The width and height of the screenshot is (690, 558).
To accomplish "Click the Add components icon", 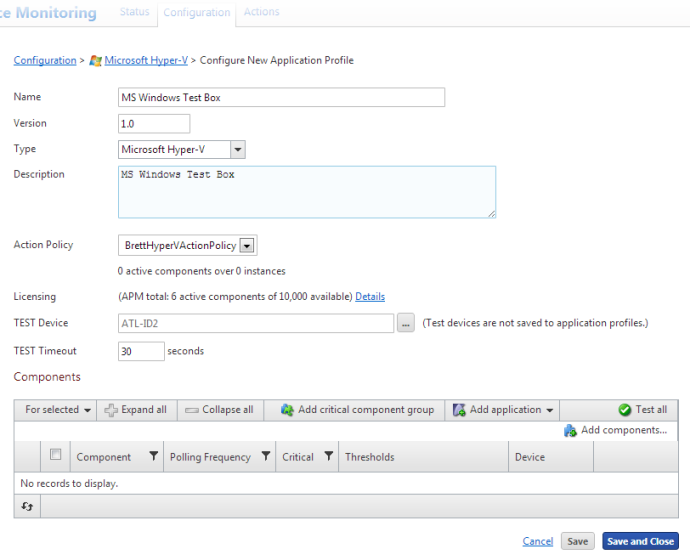I will coord(570,430).
